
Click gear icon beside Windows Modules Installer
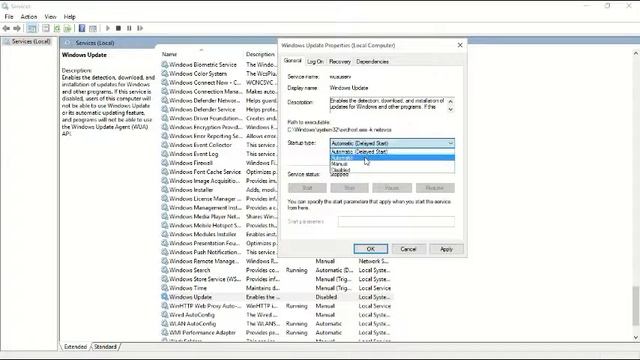(x=164, y=234)
